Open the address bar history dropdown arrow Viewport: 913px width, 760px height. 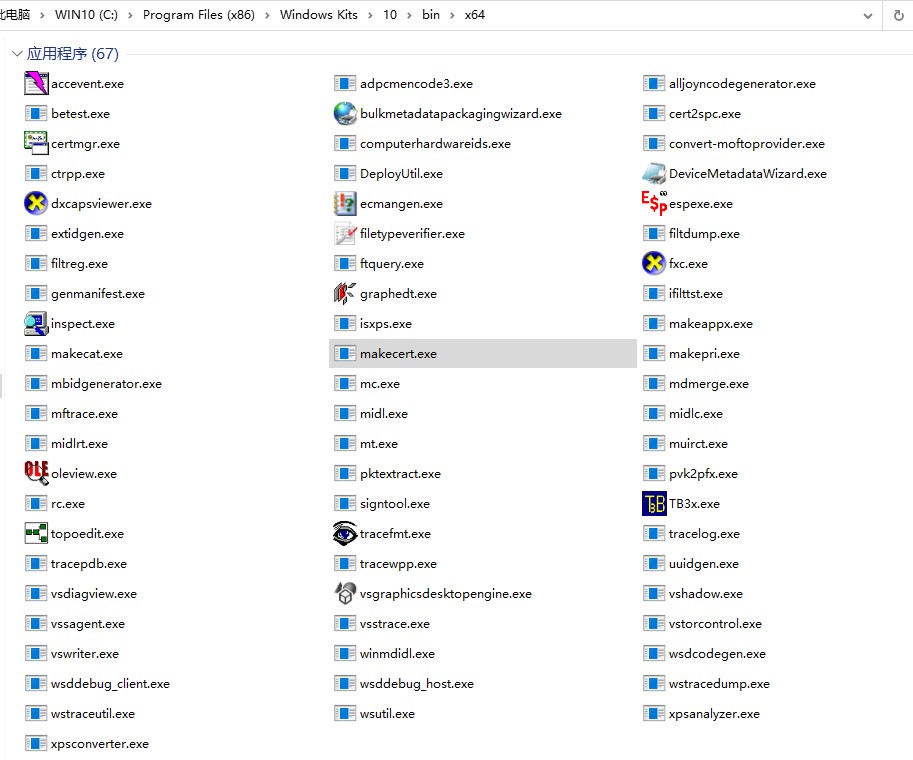click(x=866, y=15)
